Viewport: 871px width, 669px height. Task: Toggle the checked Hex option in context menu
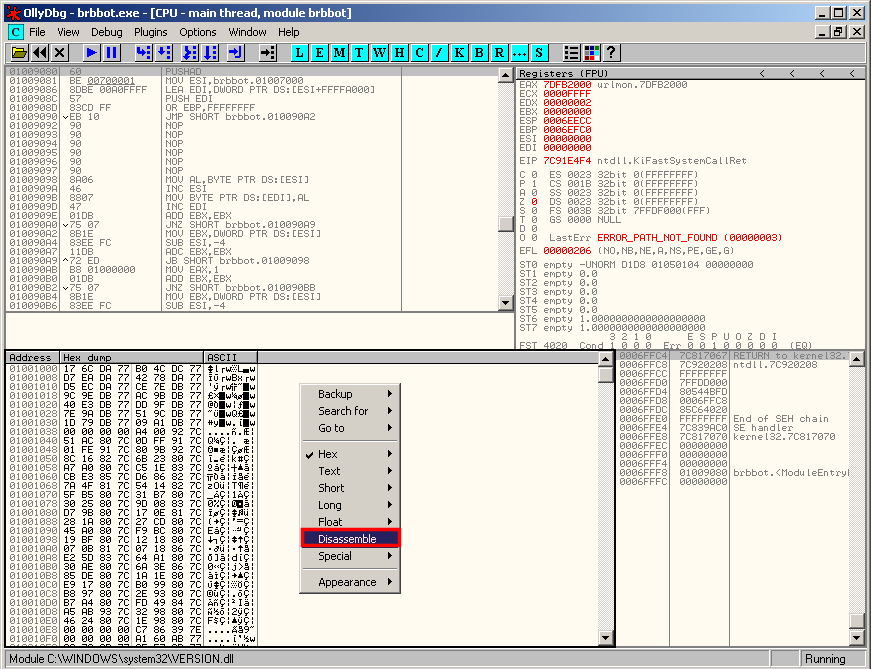point(328,454)
